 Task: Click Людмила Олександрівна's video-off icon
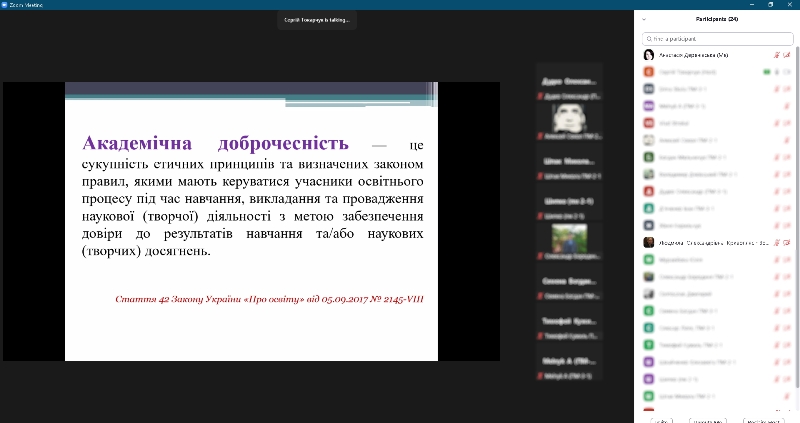click(787, 243)
